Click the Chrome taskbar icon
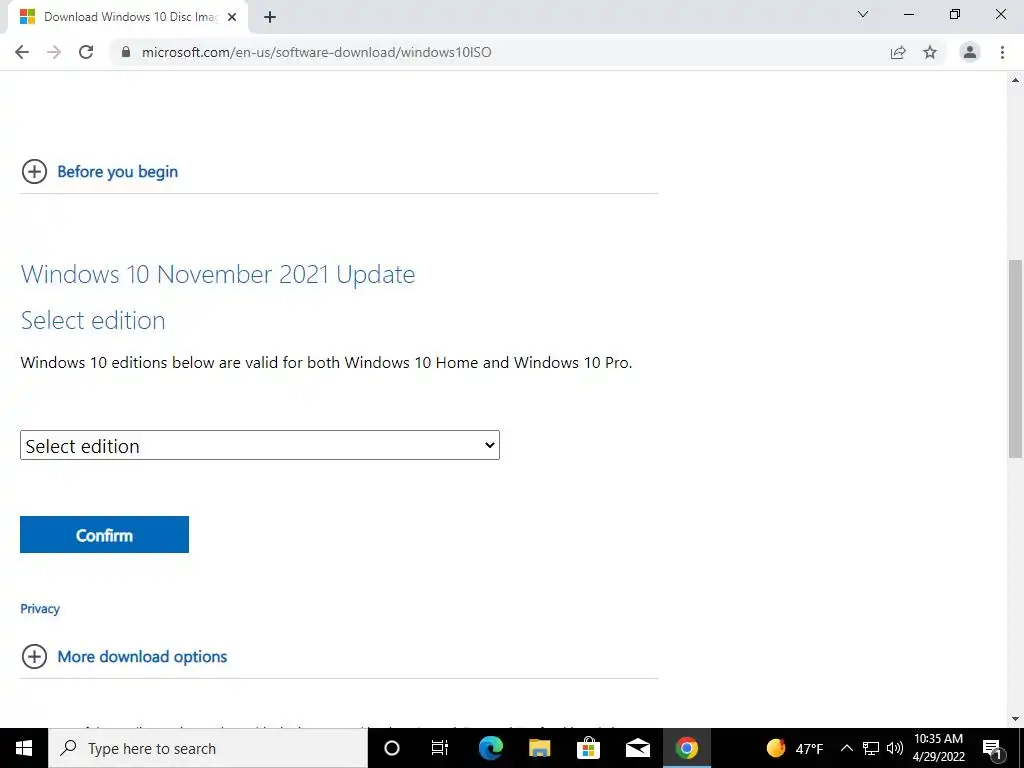1024x768 pixels. pos(686,748)
